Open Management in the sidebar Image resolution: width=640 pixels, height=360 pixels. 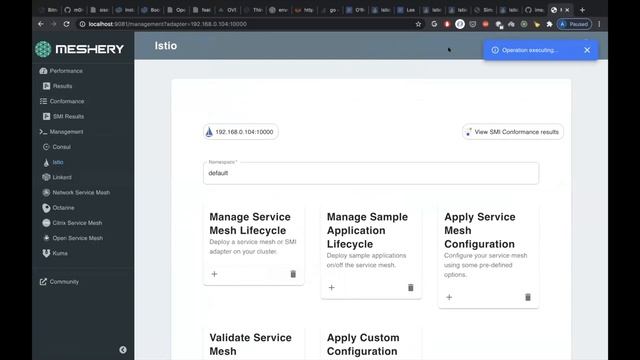point(67,132)
